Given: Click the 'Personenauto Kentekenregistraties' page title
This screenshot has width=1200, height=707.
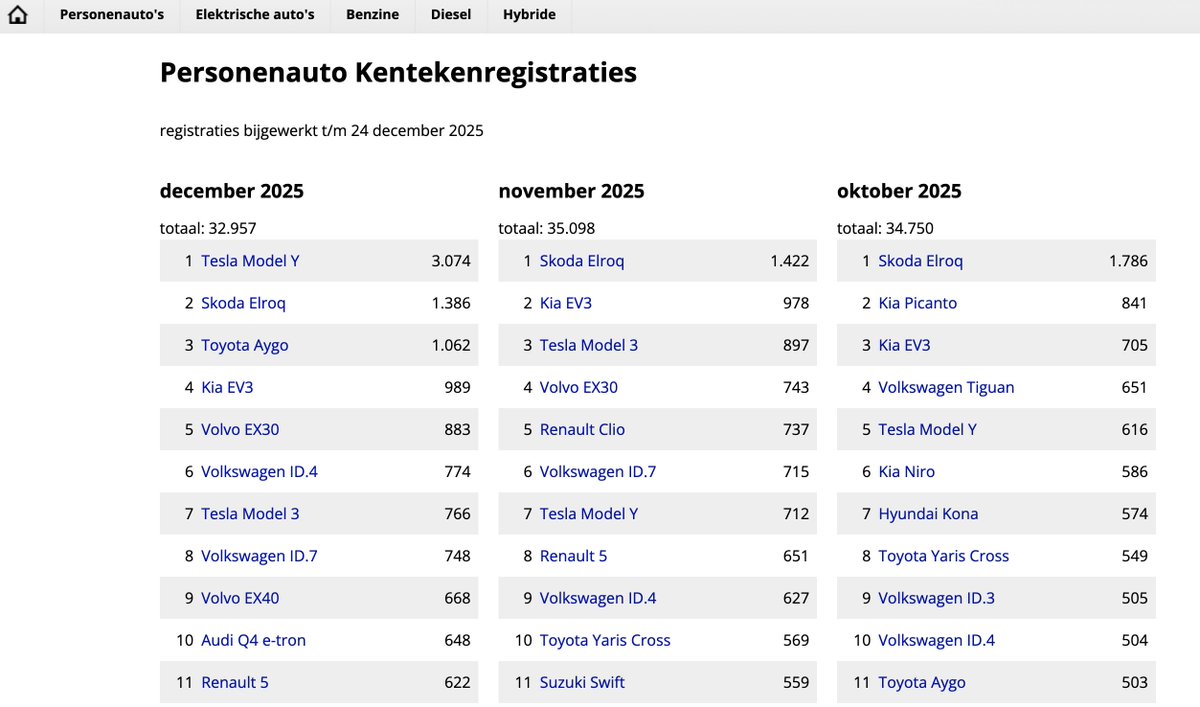Looking at the screenshot, I should [x=398, y=73].
